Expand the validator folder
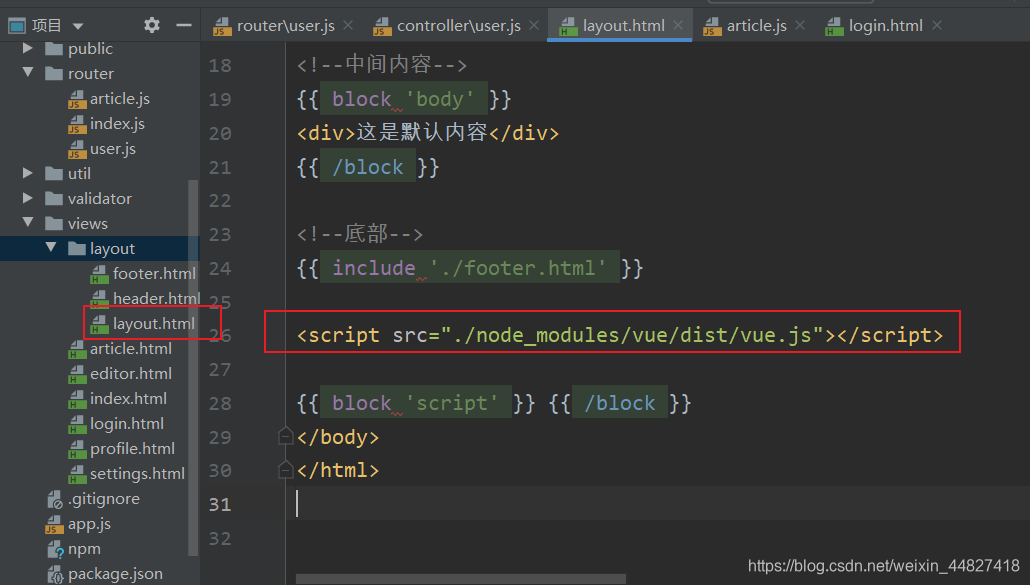1030x585 pixels. pyautogui.click(x=28, y=198)
